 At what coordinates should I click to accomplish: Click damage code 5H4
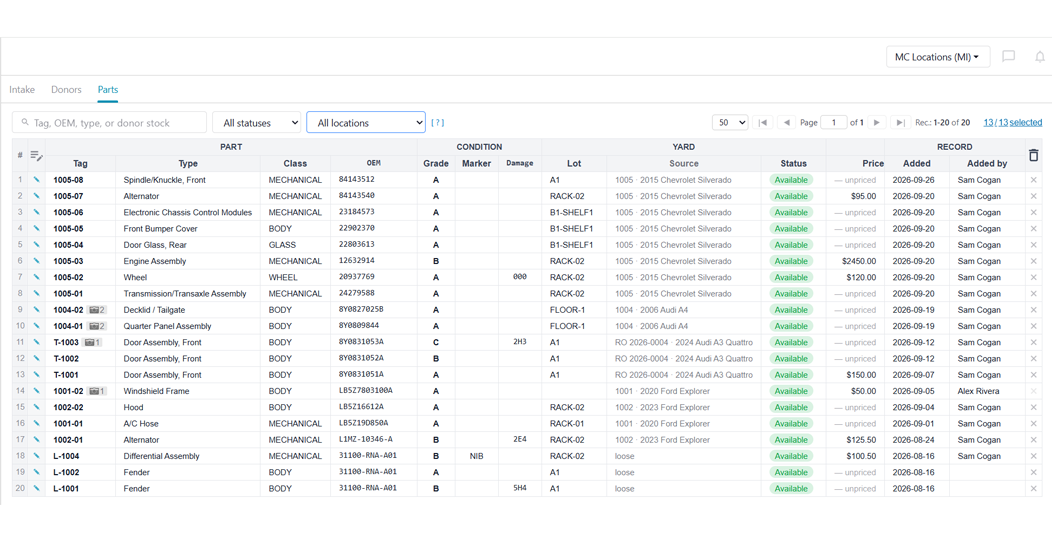(x=519, y=489)
